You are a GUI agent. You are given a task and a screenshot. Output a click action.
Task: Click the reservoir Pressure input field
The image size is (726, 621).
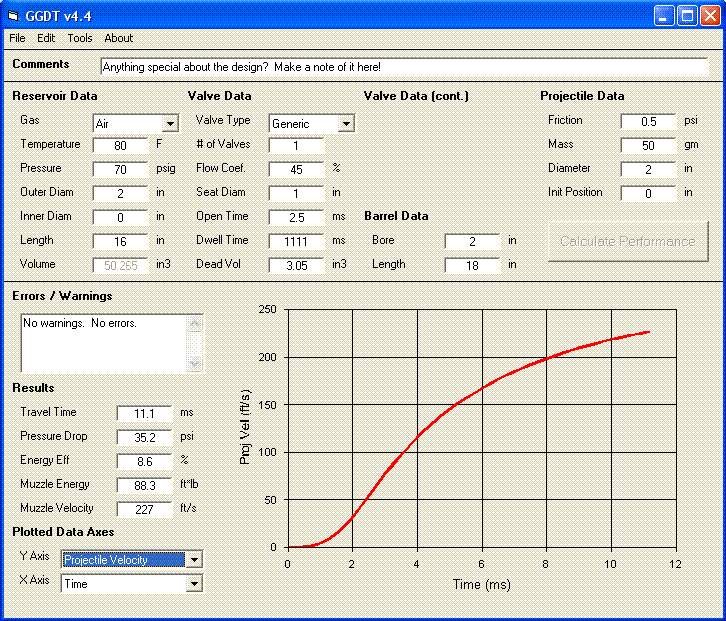click(x=120, y=169)
